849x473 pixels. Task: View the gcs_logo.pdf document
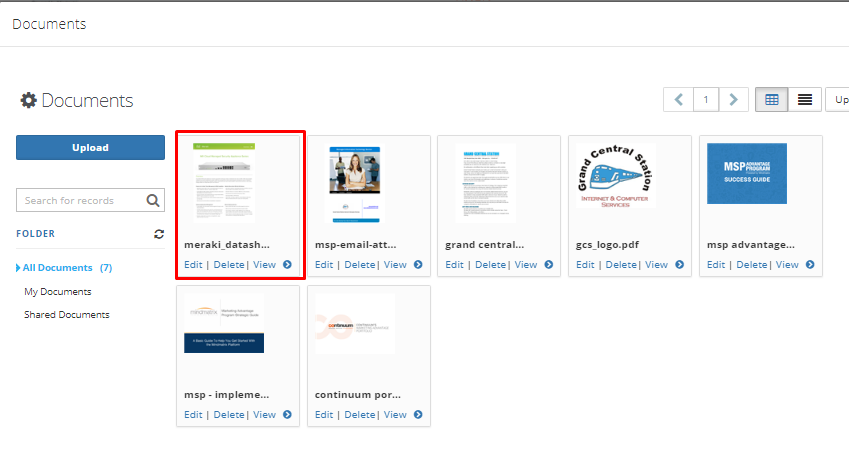[656, 265]
